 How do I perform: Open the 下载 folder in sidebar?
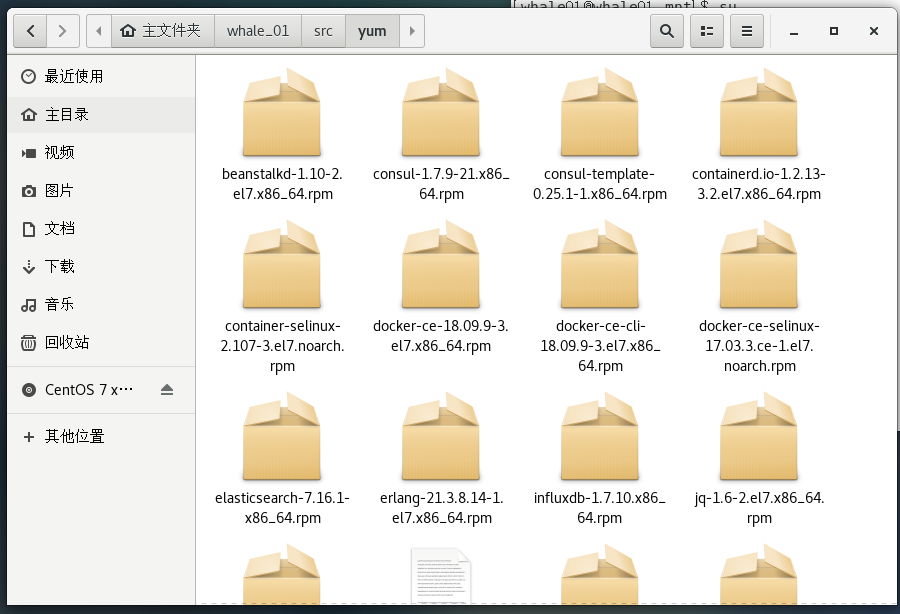coord(102,266)
